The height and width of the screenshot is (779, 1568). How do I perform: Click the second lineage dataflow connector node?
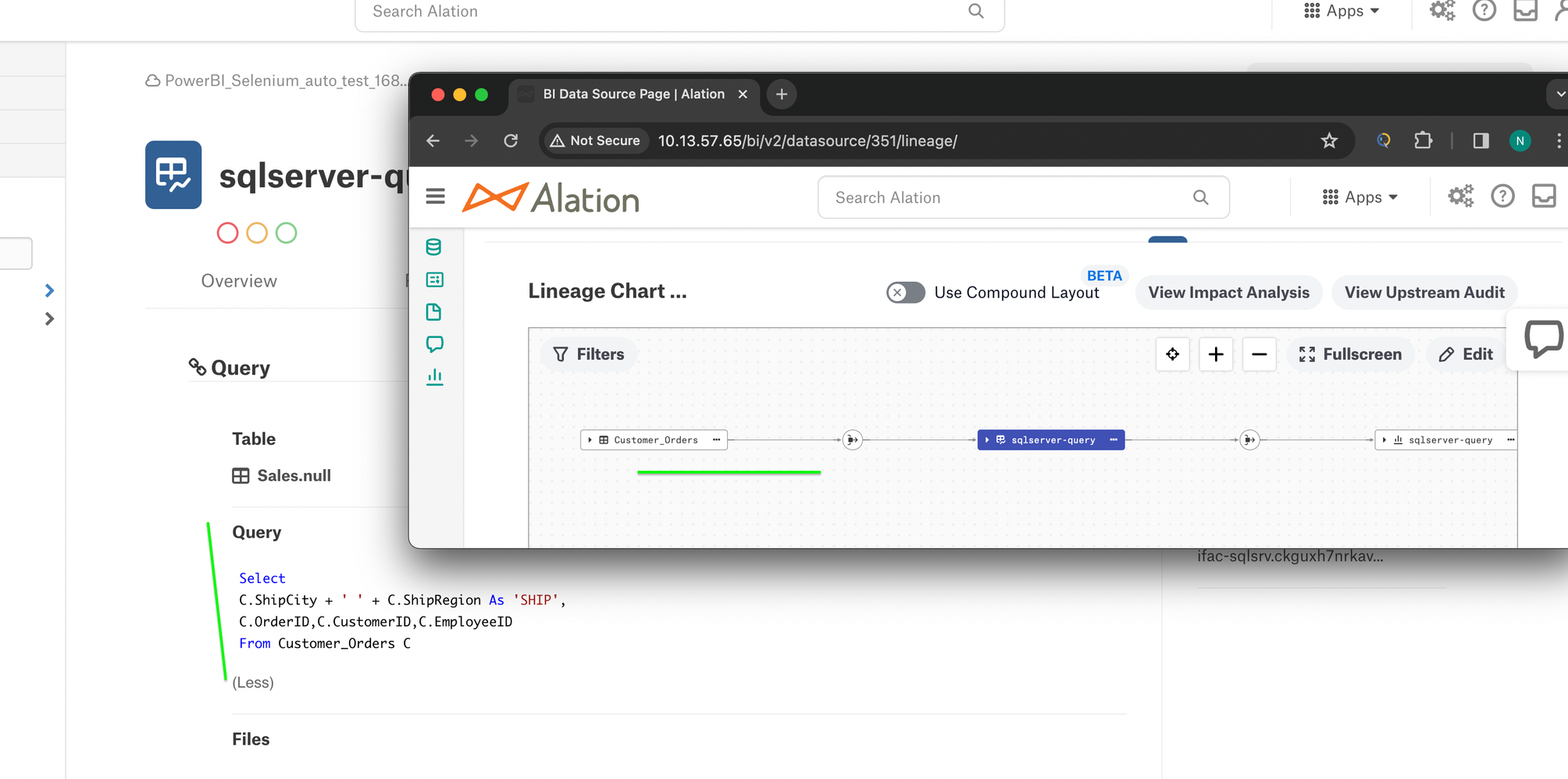(1249, 440)
